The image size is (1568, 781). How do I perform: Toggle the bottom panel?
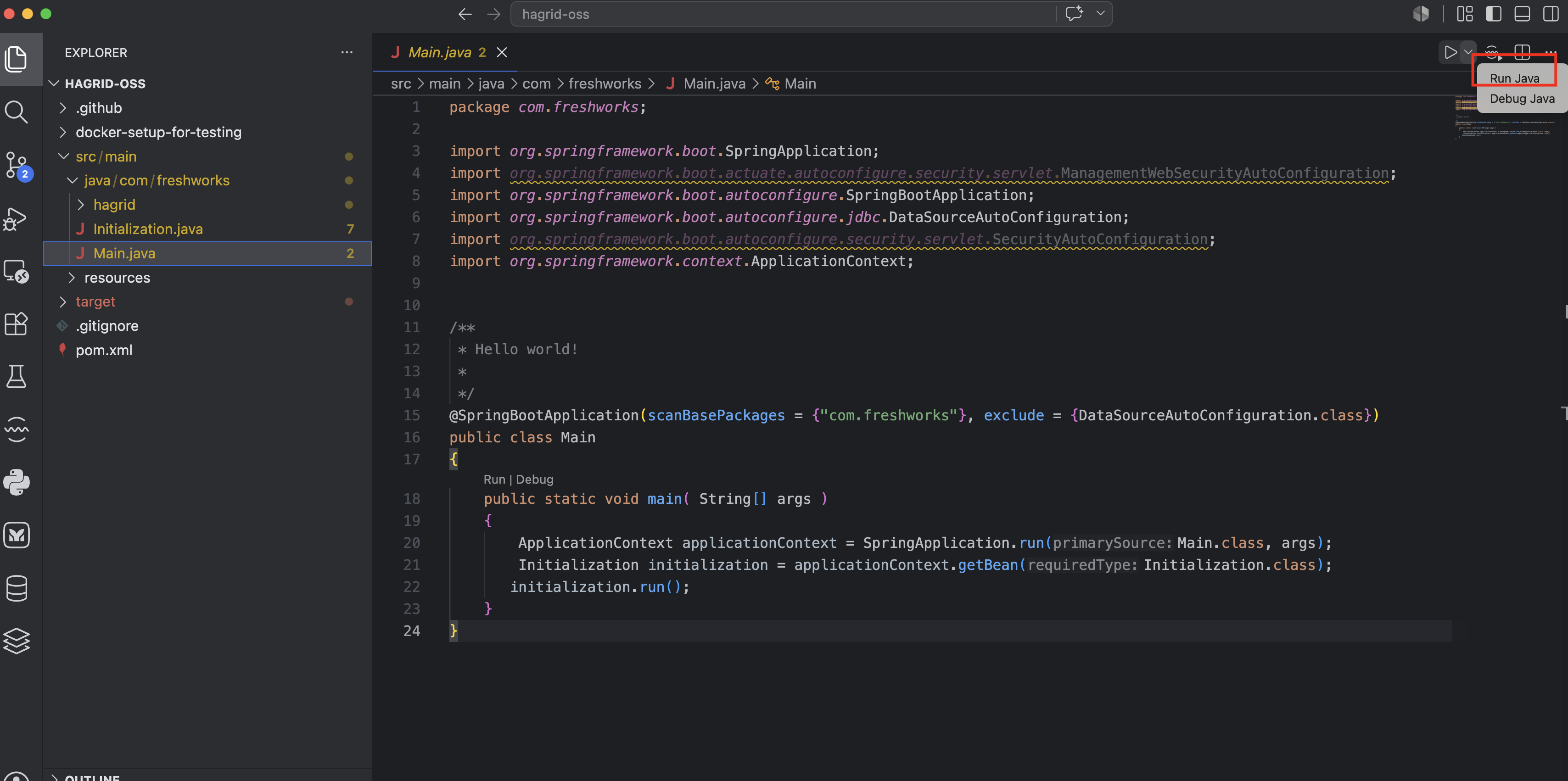click(1522, 14)
